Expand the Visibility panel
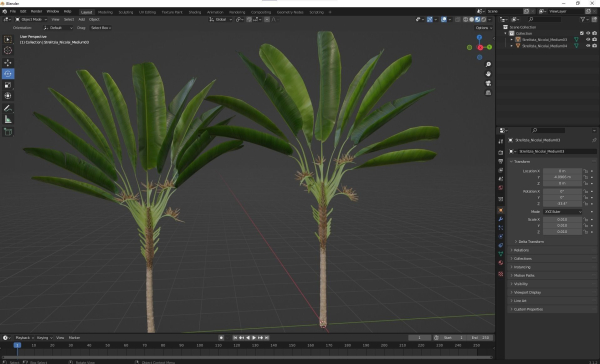Viewport: 600px width, 364px height. 520,284
